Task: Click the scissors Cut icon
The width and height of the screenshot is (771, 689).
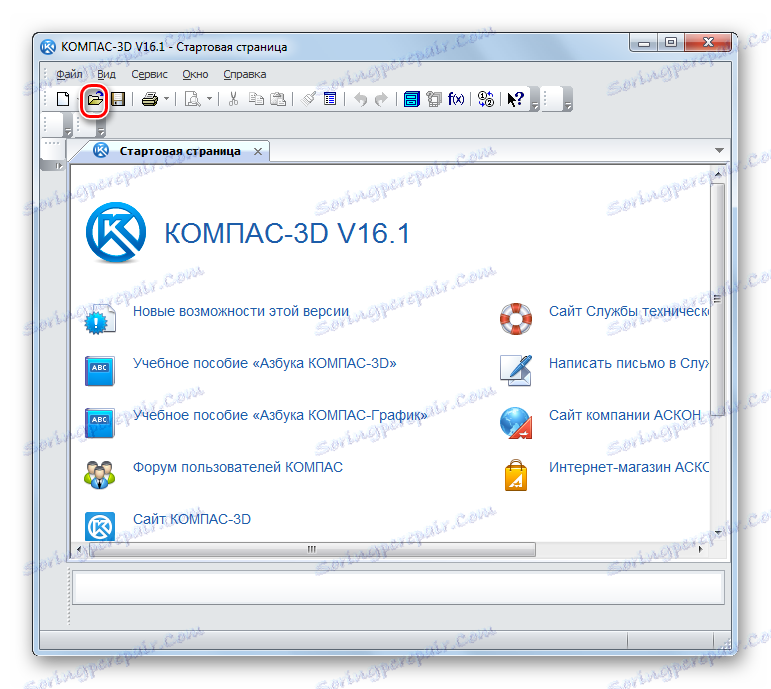Action: click(x=234, y=99)
